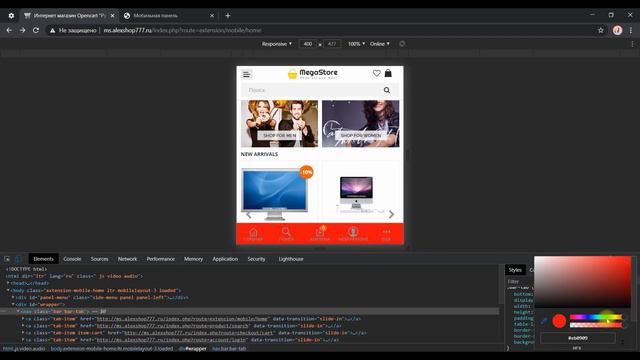Pick a color with the eyedropper tool
The height and width of the screenshot is (360, 640).
544,321
